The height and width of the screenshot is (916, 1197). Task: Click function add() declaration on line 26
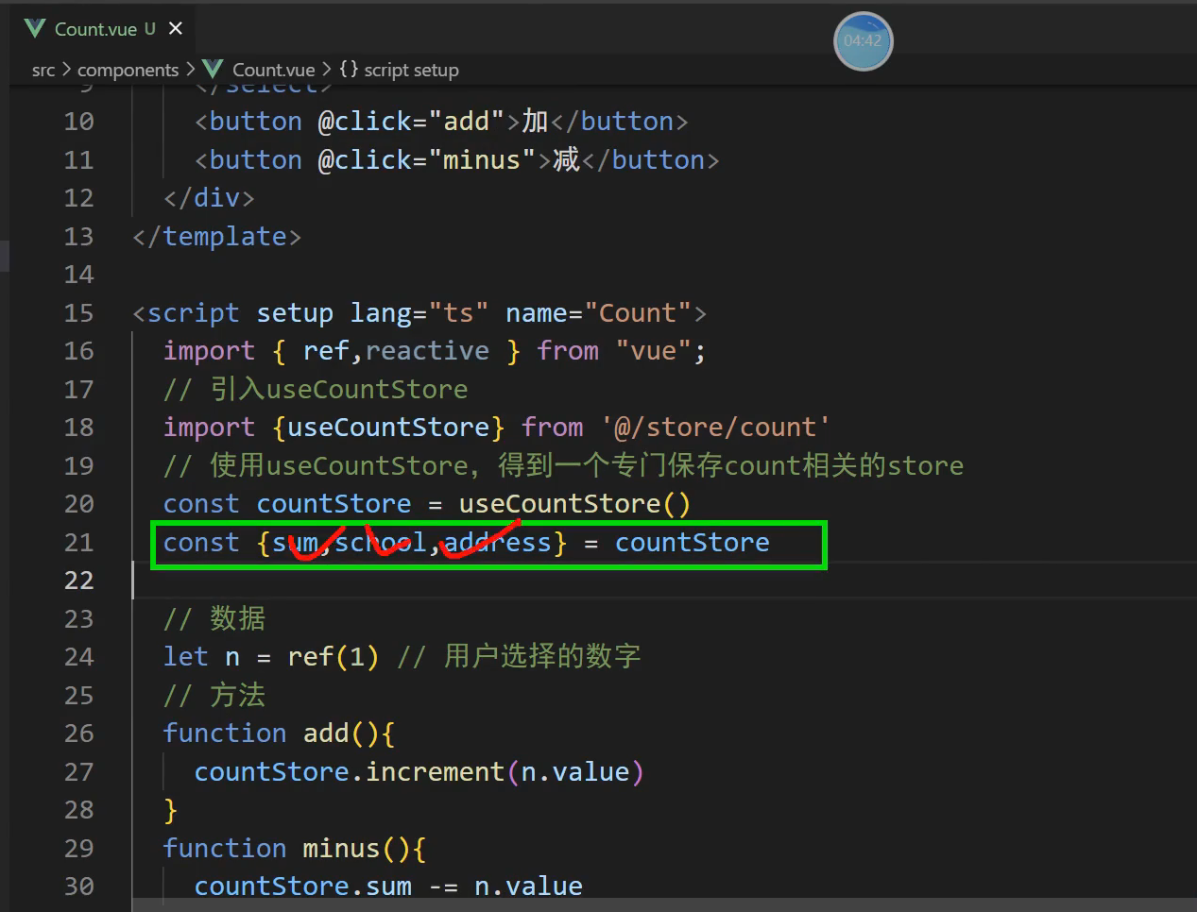tap(279, 734)
